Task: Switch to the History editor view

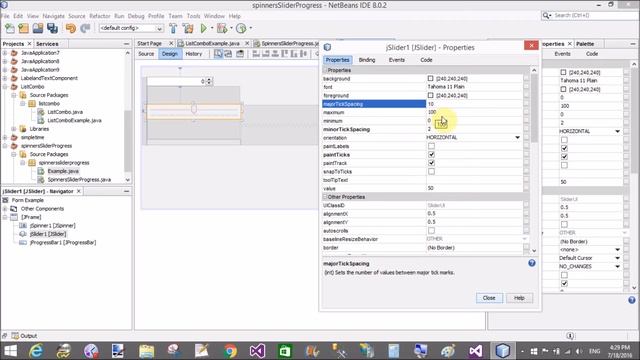Action: (193, 54)
